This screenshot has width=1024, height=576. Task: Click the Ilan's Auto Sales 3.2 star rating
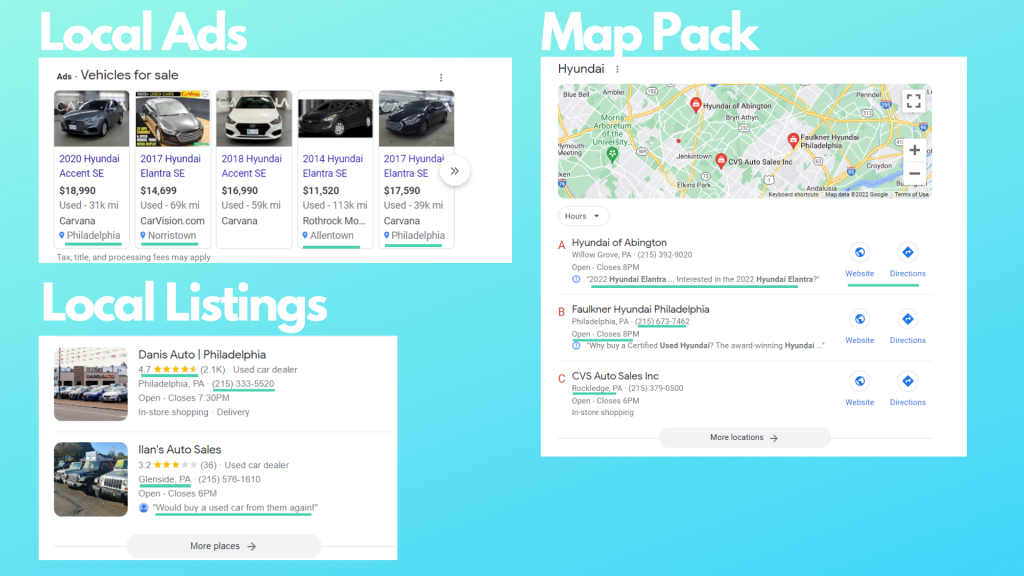167,465
